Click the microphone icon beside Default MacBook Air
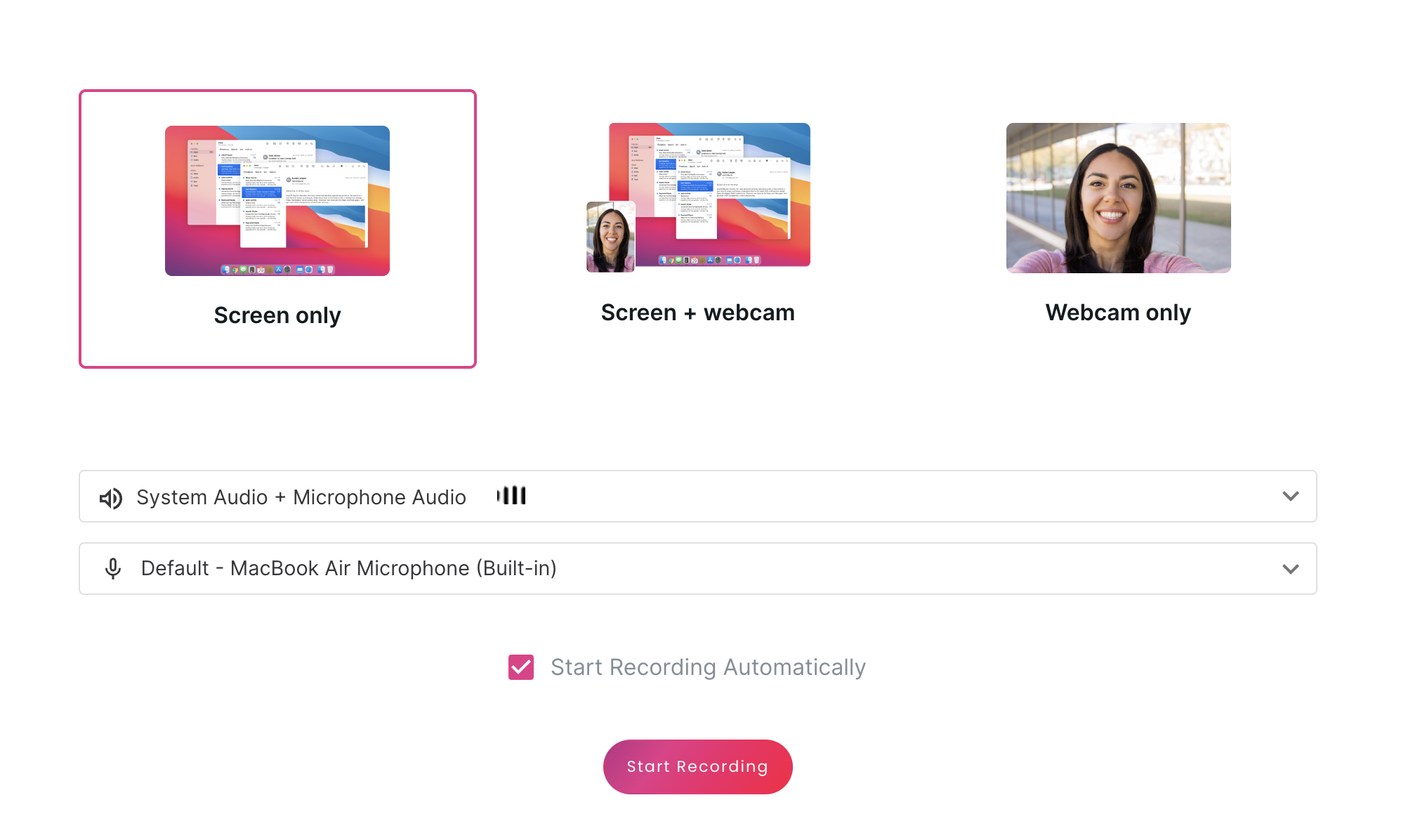 pos(112,569)
